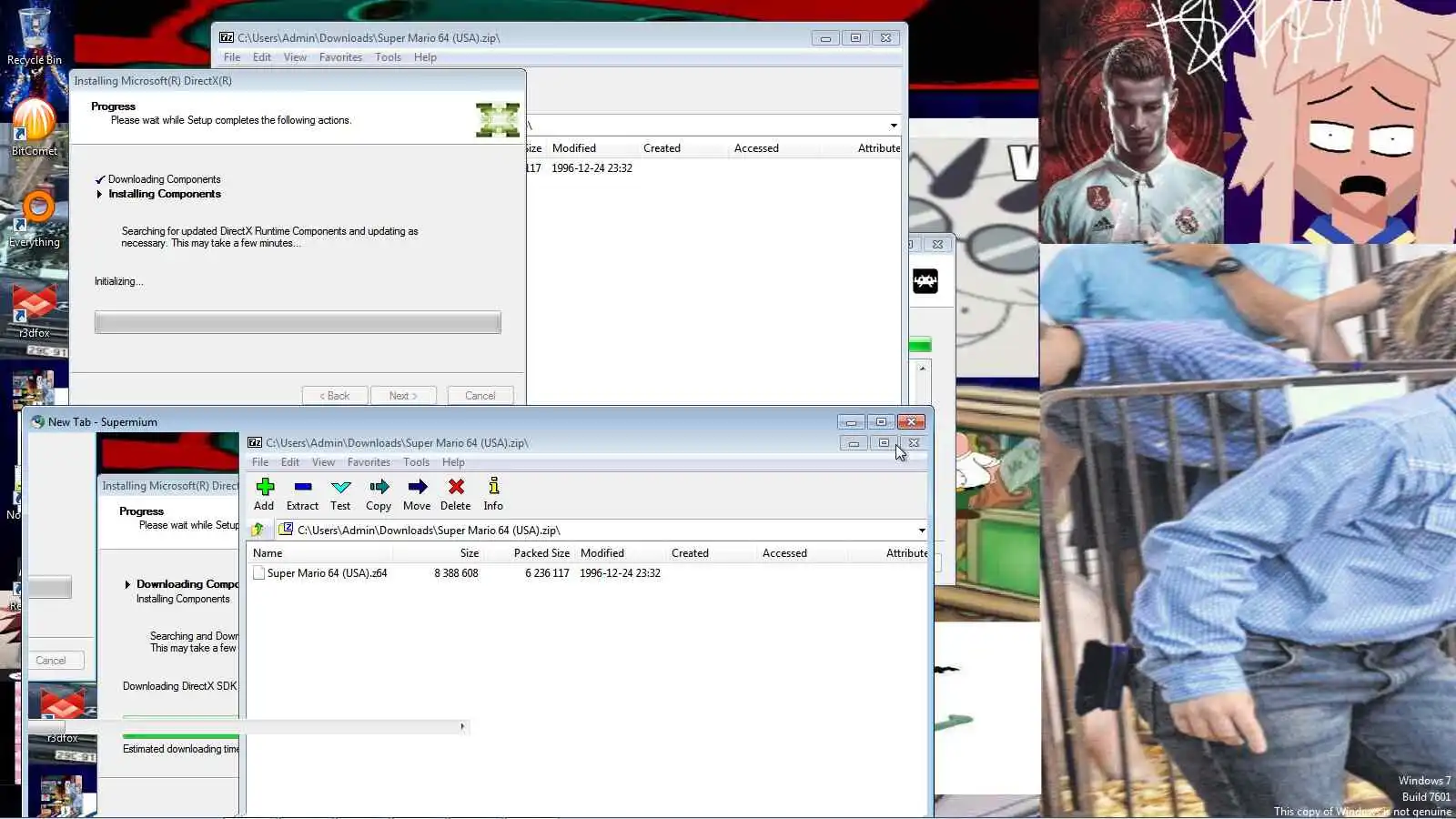Open the r3dfox shortcut below Everything
This screenshot has height=819, width=1456.
pos(35,309)
